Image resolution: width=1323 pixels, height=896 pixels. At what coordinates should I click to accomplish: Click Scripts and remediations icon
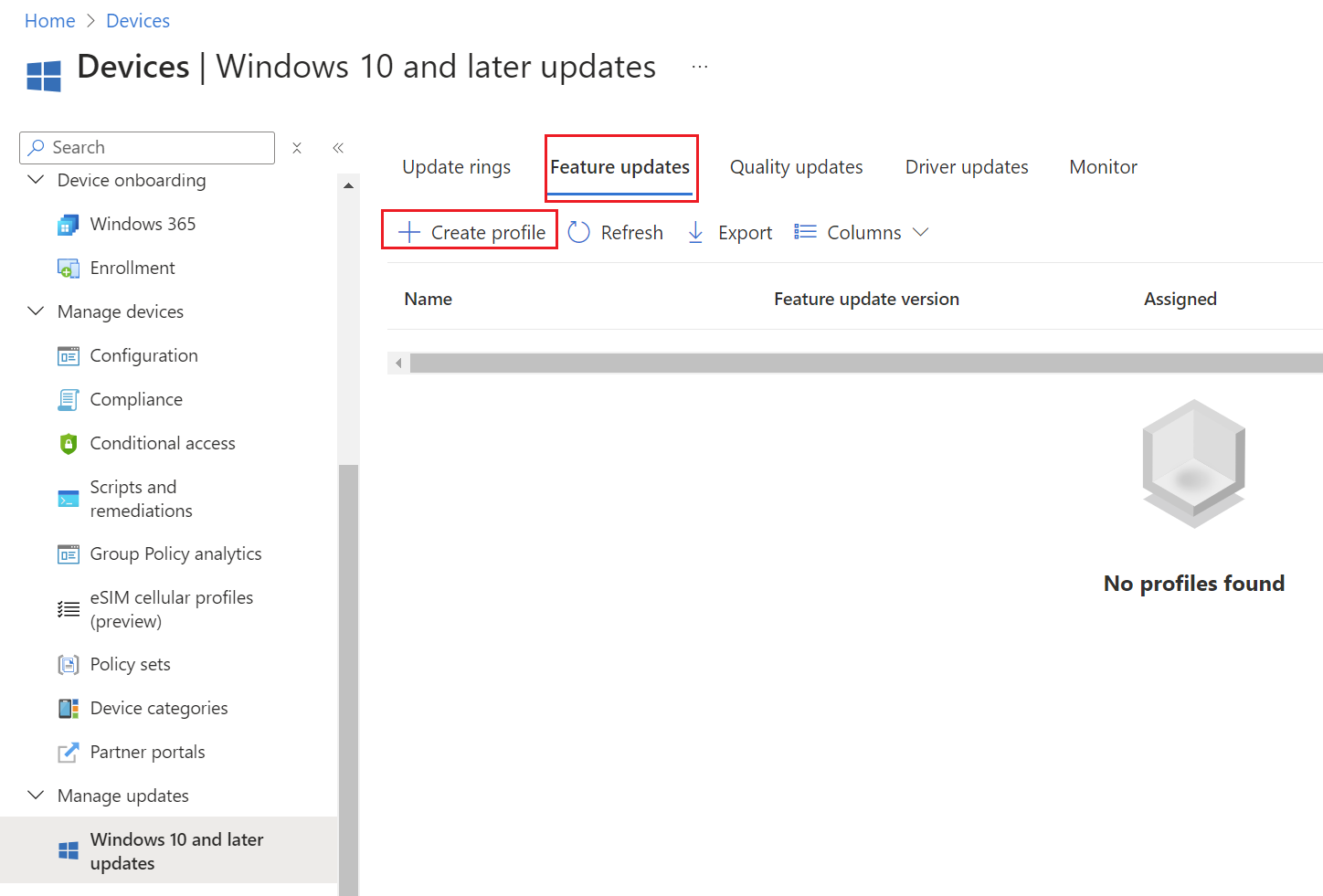pos(69,499)
